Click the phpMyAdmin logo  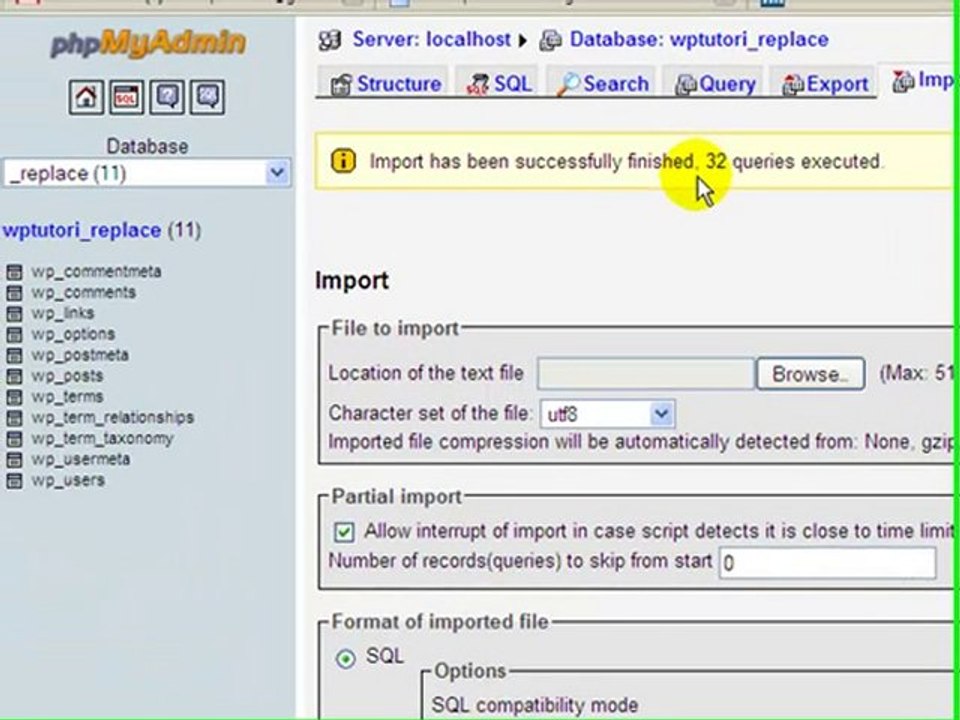pos(148,43)
